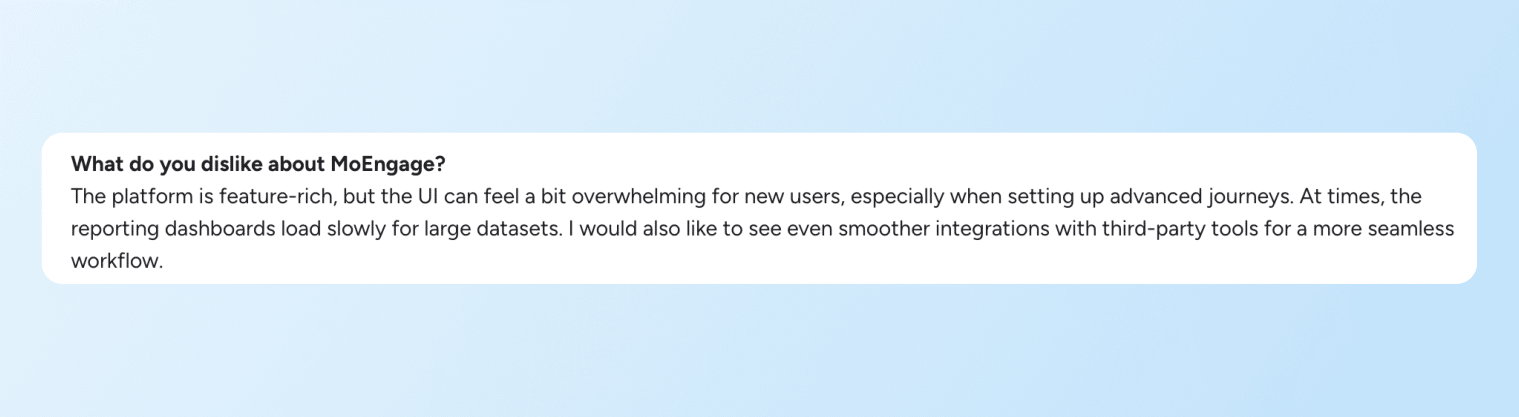Click the heading "What do you dislike about MoEngage?"
Viewport: 1519px width, 417px height.
(x=258, y=163)
